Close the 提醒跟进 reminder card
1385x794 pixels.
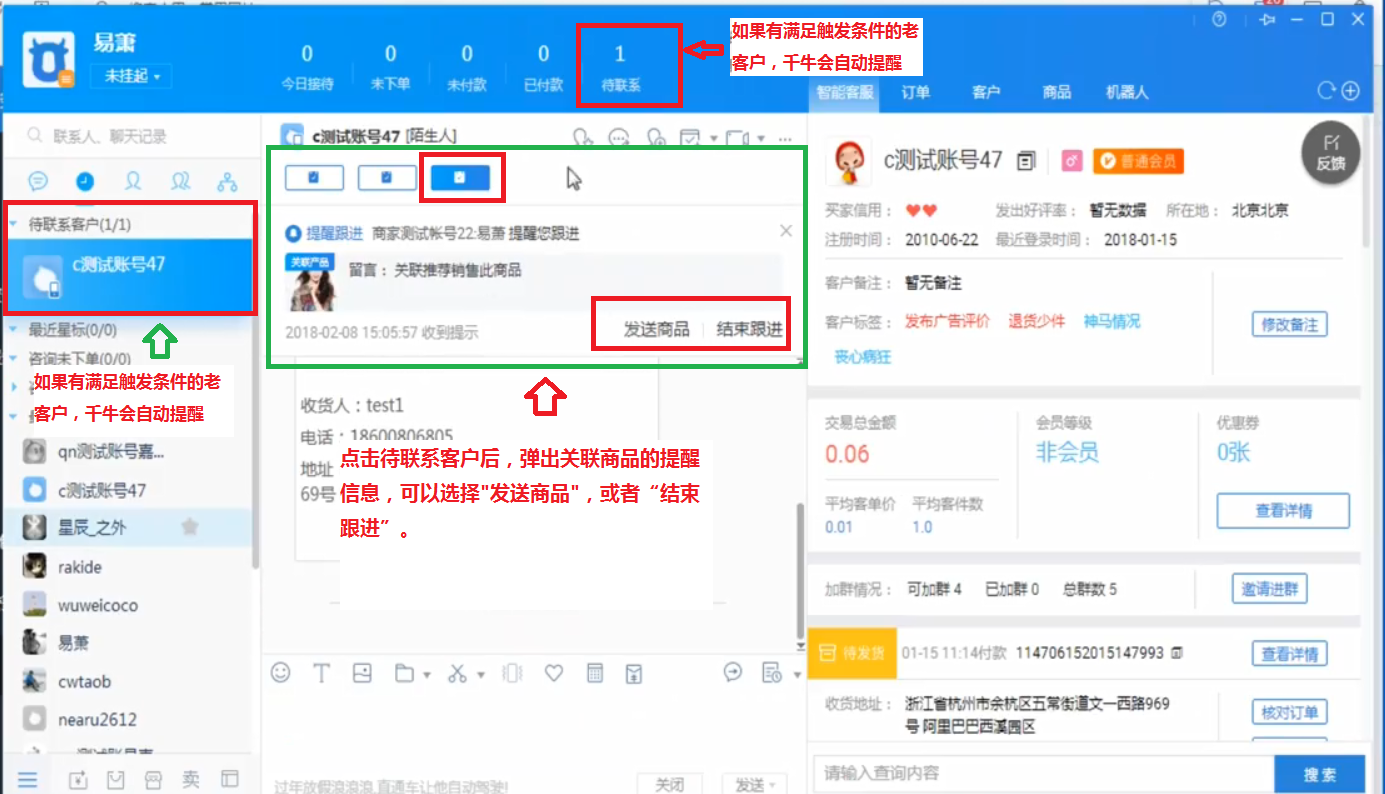[786, 231]
